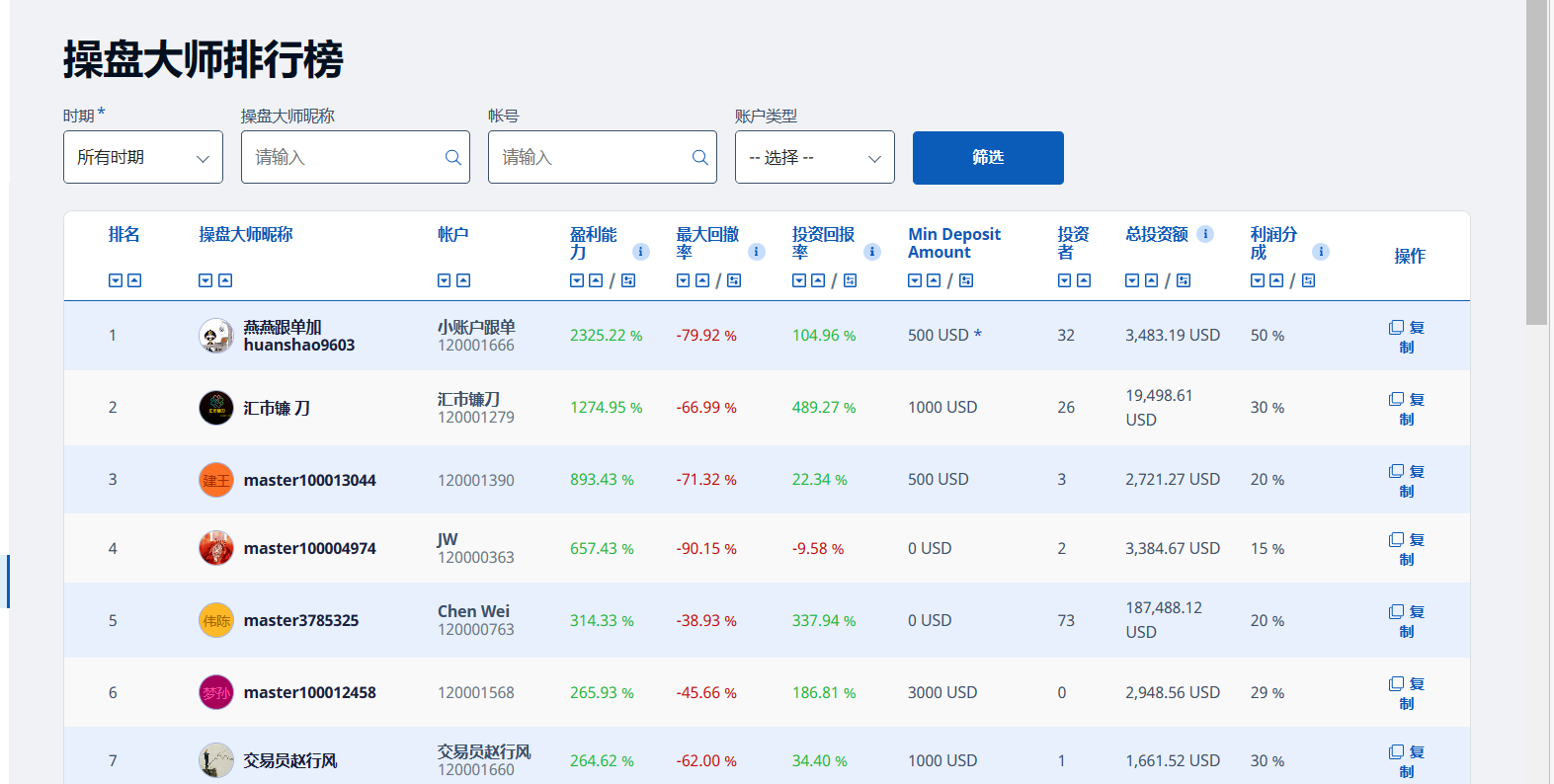1554x784 pixels.
Task: Click account Chen Wei 120000763
Action: (x=476, y=620)
